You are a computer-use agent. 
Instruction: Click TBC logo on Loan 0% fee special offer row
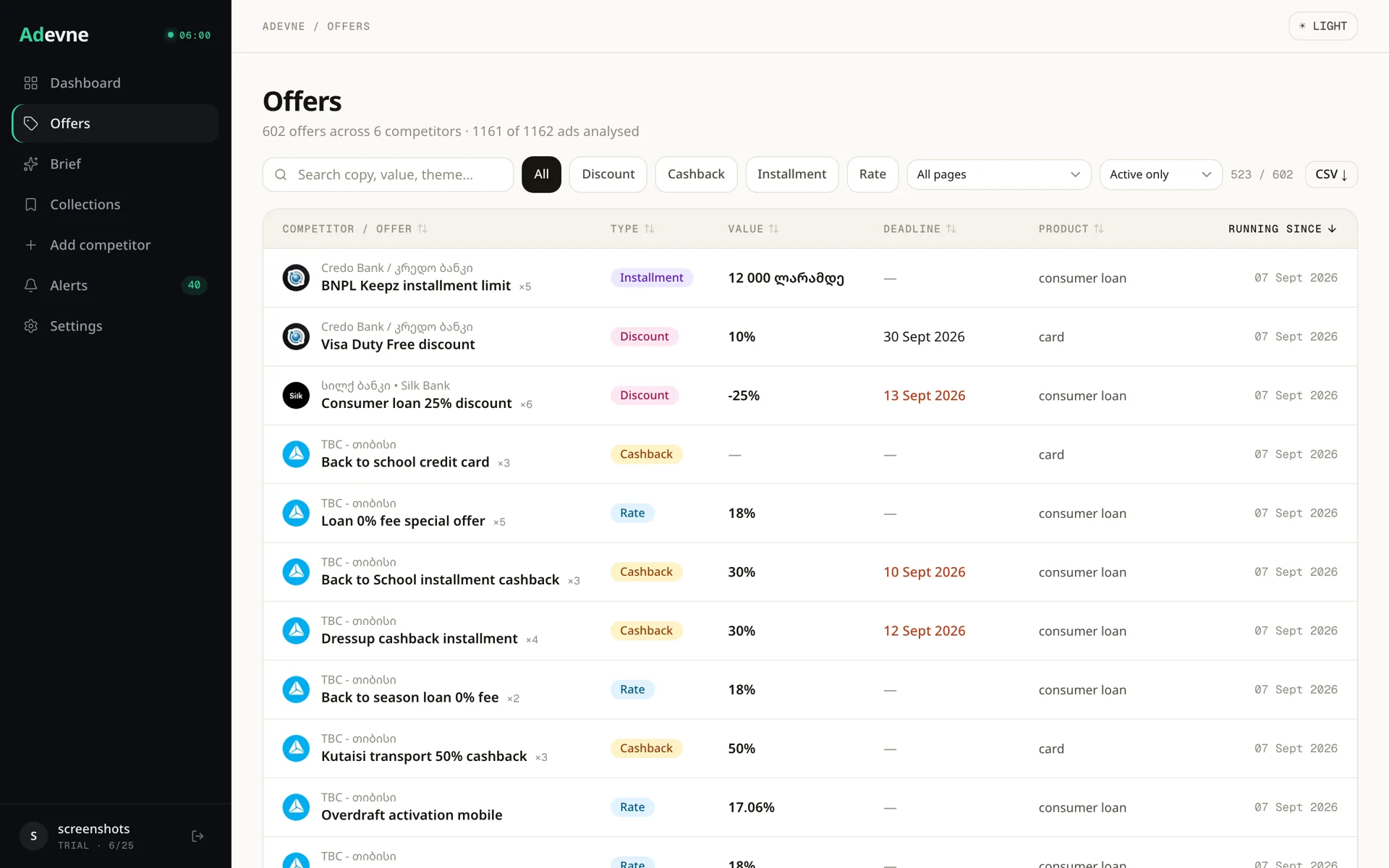(x=296, y=513)
